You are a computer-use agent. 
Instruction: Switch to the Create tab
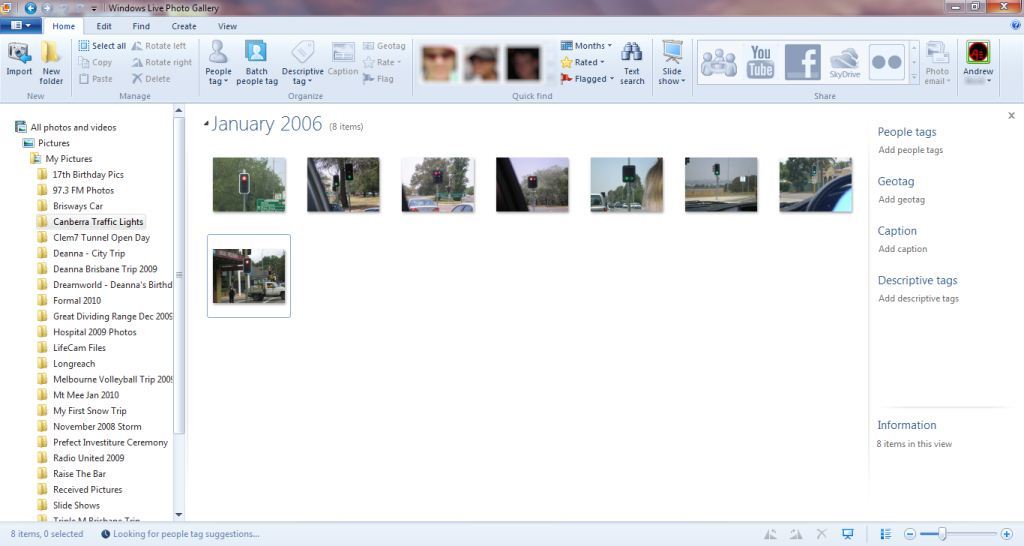[184, 26]
